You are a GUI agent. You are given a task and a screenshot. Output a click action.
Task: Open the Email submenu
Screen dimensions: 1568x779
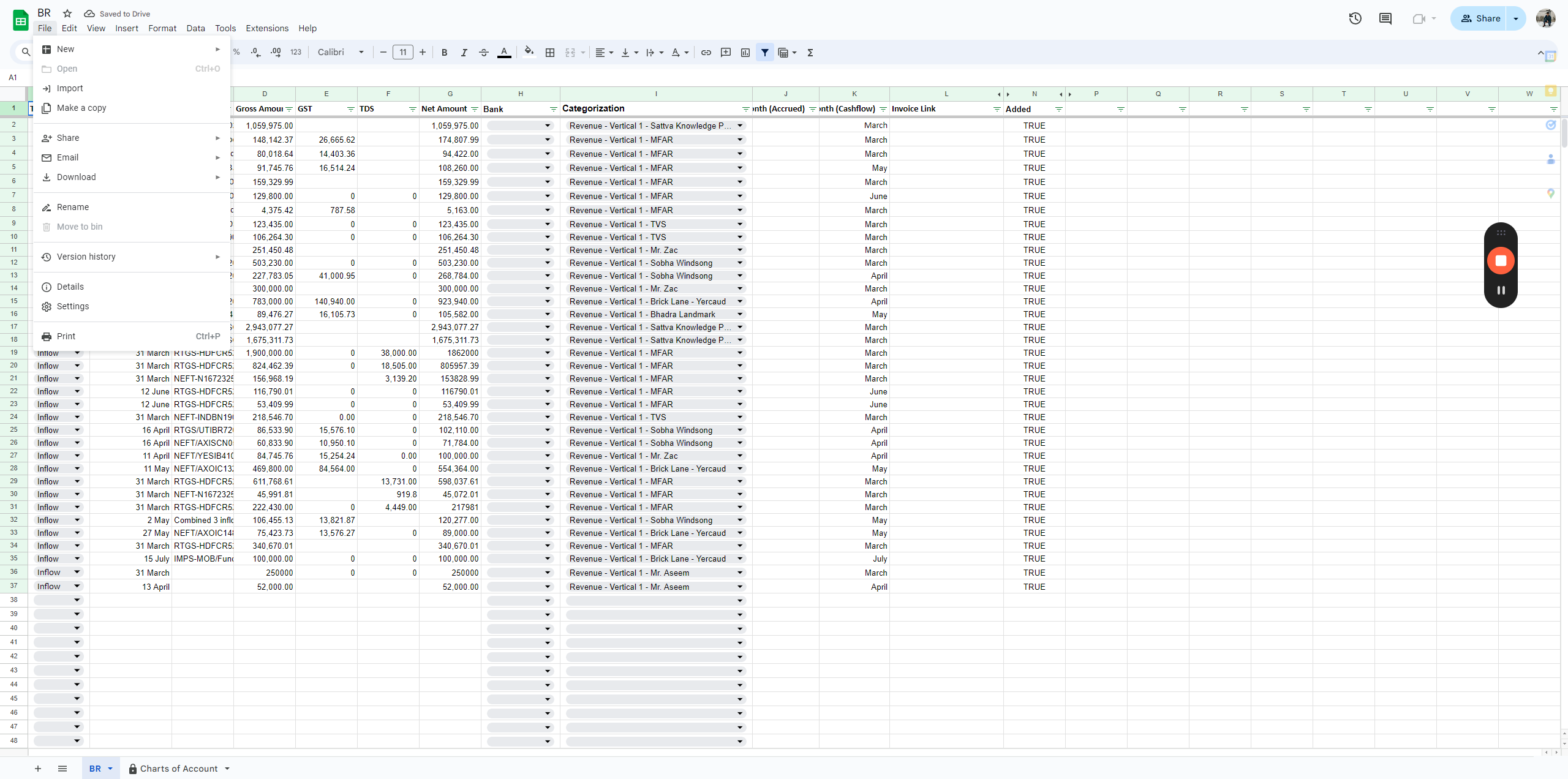click(132, 157)
